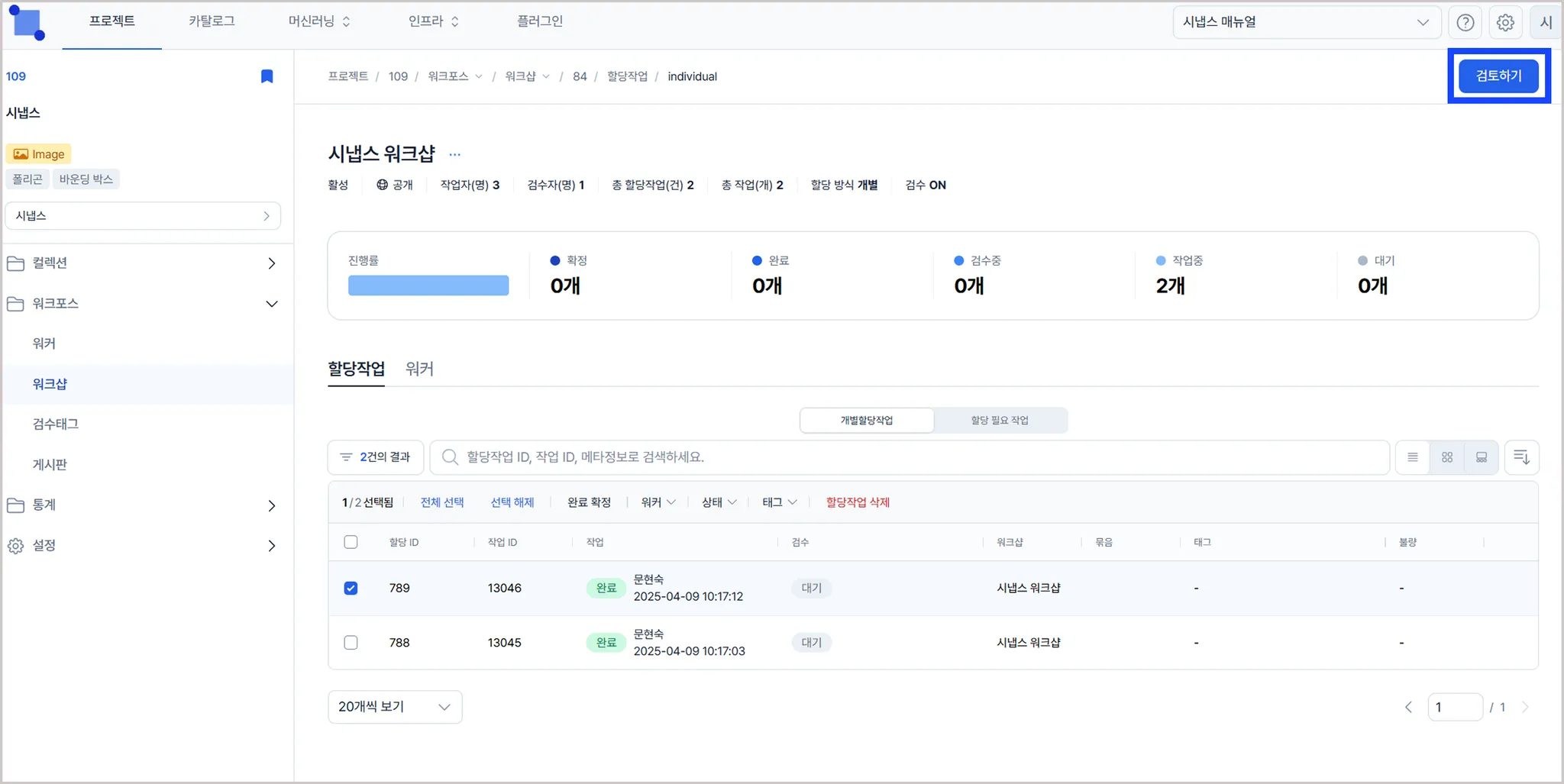Open the 시냅스 매뉴얼 dropdown
Image resolution: width=1564 pixels, height=784 pixels.
tap(1306, 22)
